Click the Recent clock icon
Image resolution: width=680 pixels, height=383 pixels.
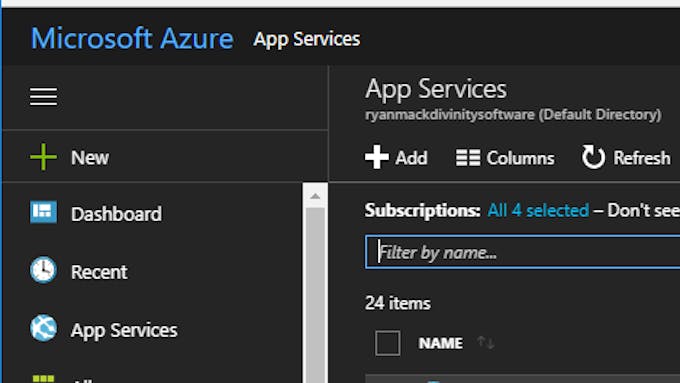43,270
